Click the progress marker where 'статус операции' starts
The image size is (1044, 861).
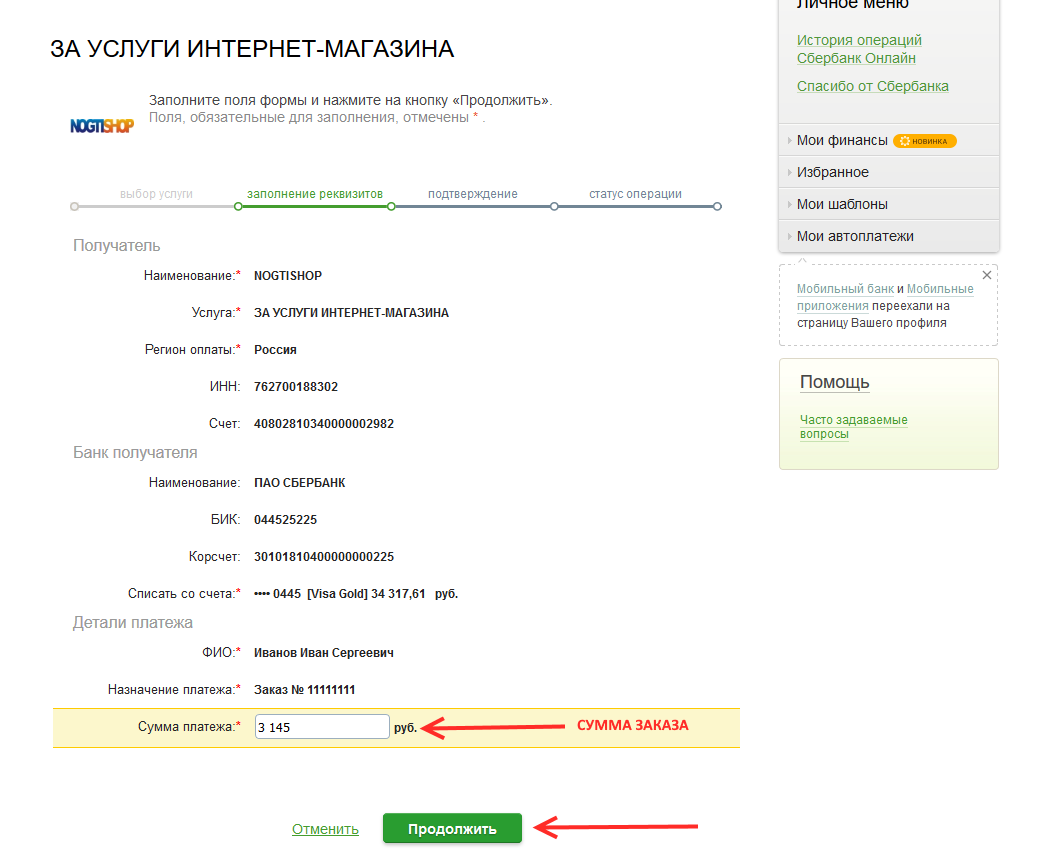(554, 206)
